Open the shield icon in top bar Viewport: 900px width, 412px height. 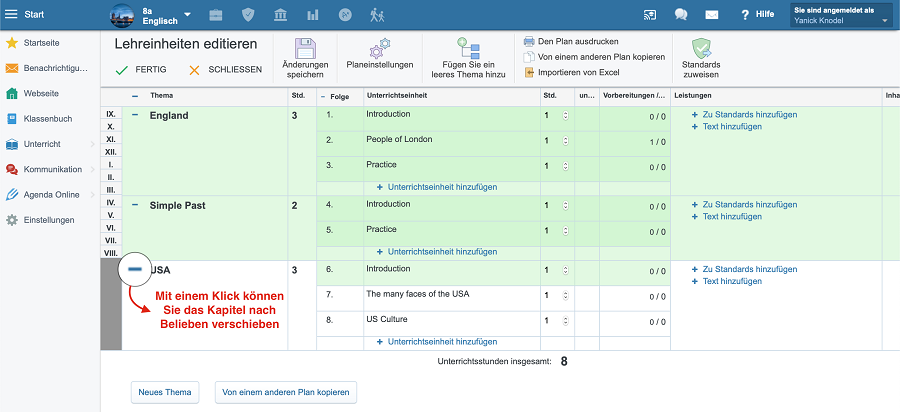[248, 15]
